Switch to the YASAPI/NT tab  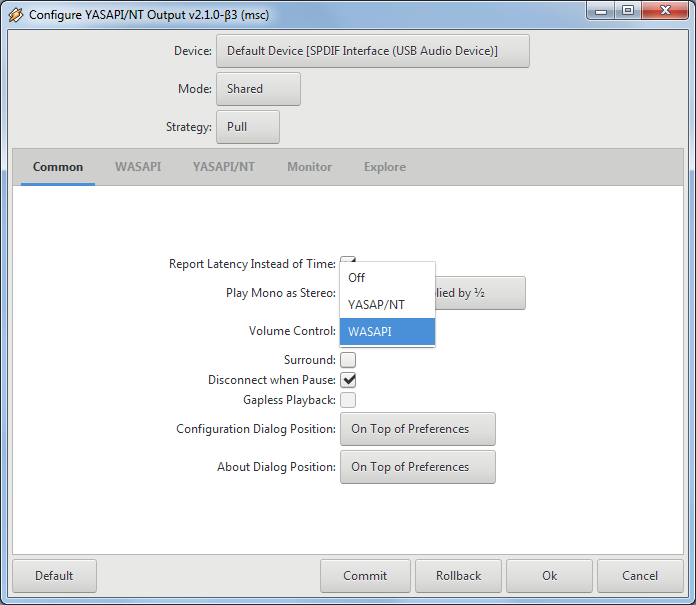[224, 167]
